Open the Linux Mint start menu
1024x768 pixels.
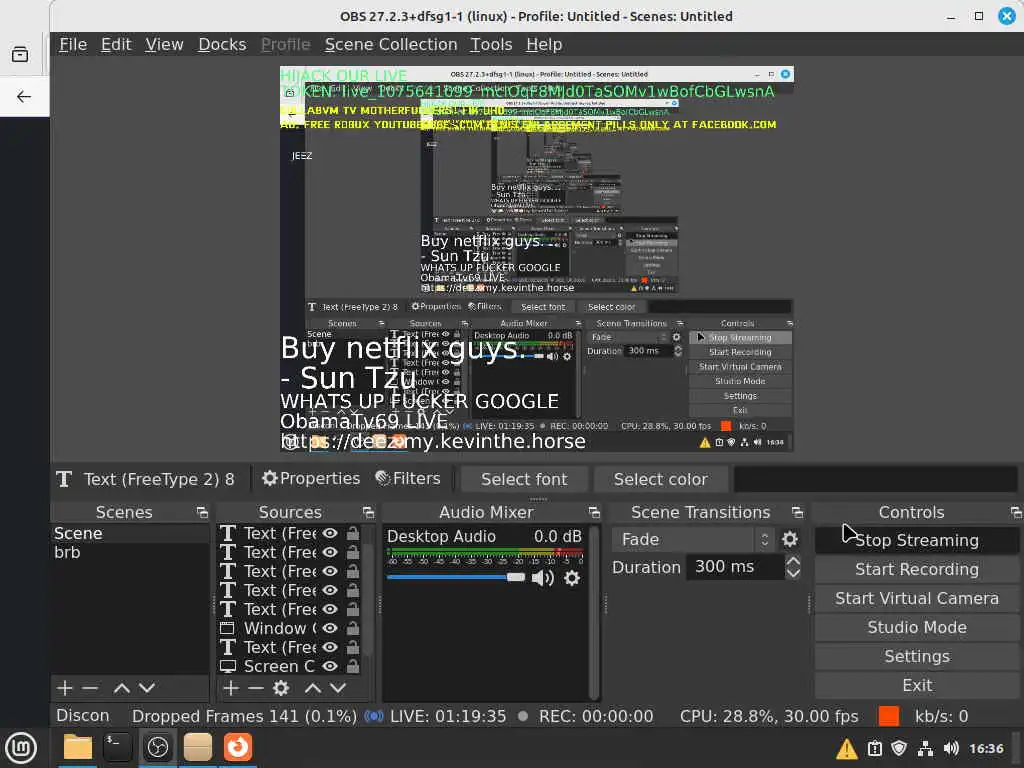21,747
